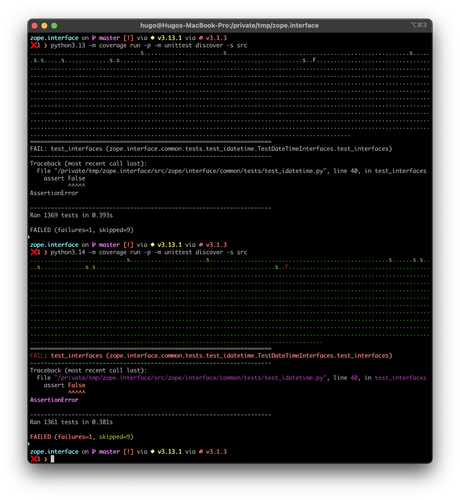Click the red FAILED summary in the second run
The width and height of the screenshot is (460, 500).
pos(40,437)
